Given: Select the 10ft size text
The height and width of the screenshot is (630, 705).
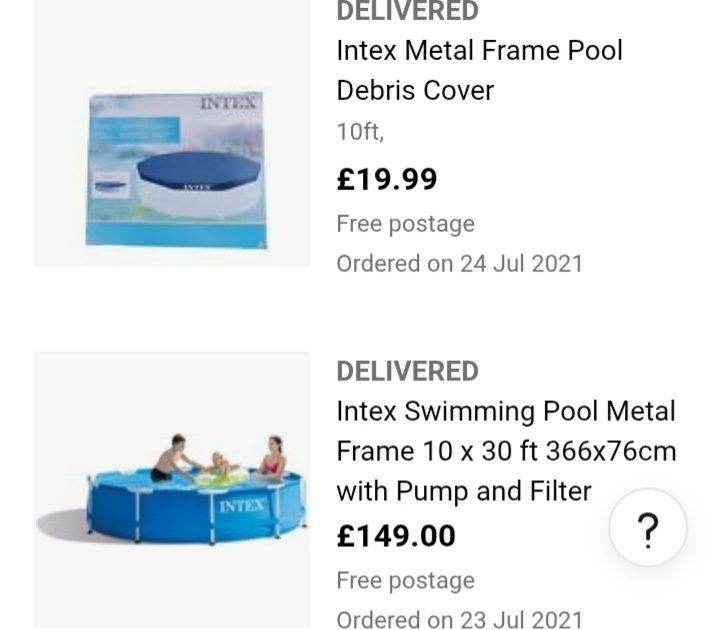Looking at the screenshot, I should pos(360,133).
